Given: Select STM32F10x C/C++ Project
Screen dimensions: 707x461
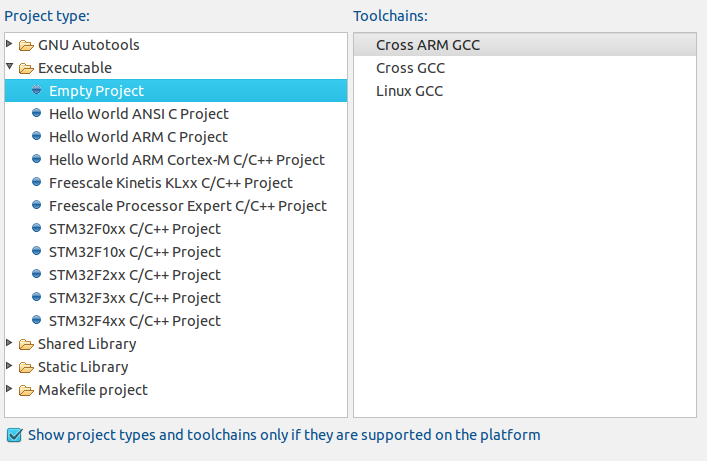Looking at the screenshot, I should click(135, 252).
